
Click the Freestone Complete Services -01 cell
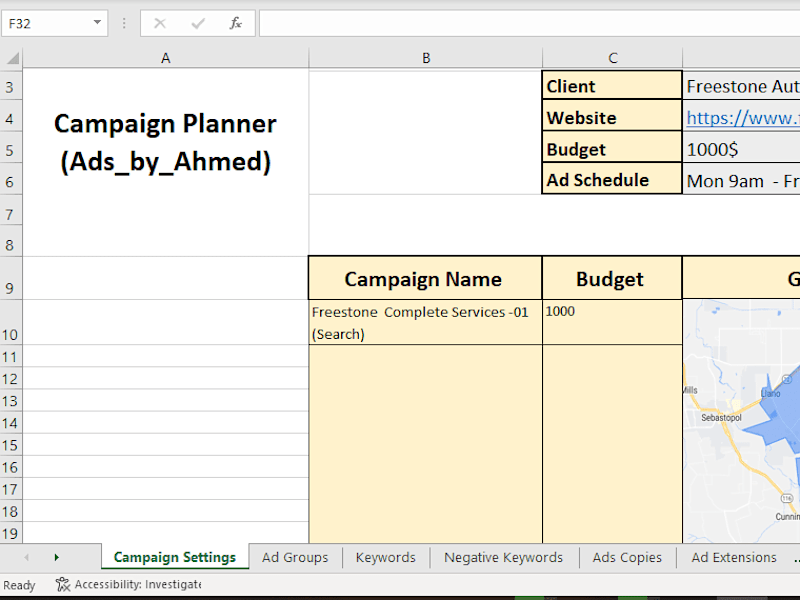point(425,322)
